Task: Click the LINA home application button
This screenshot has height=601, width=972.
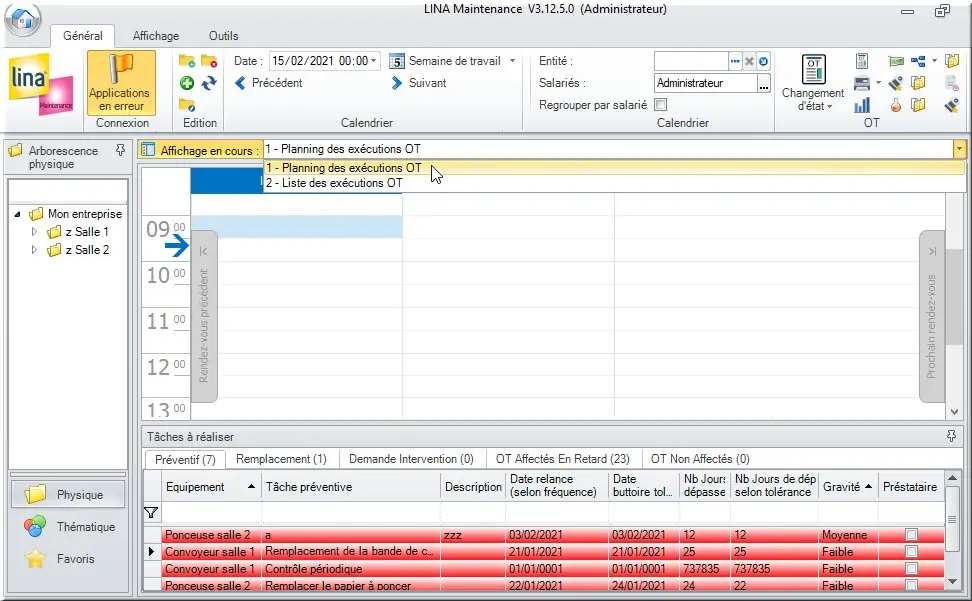Action: pyautogui.click(x=23, y=19)
